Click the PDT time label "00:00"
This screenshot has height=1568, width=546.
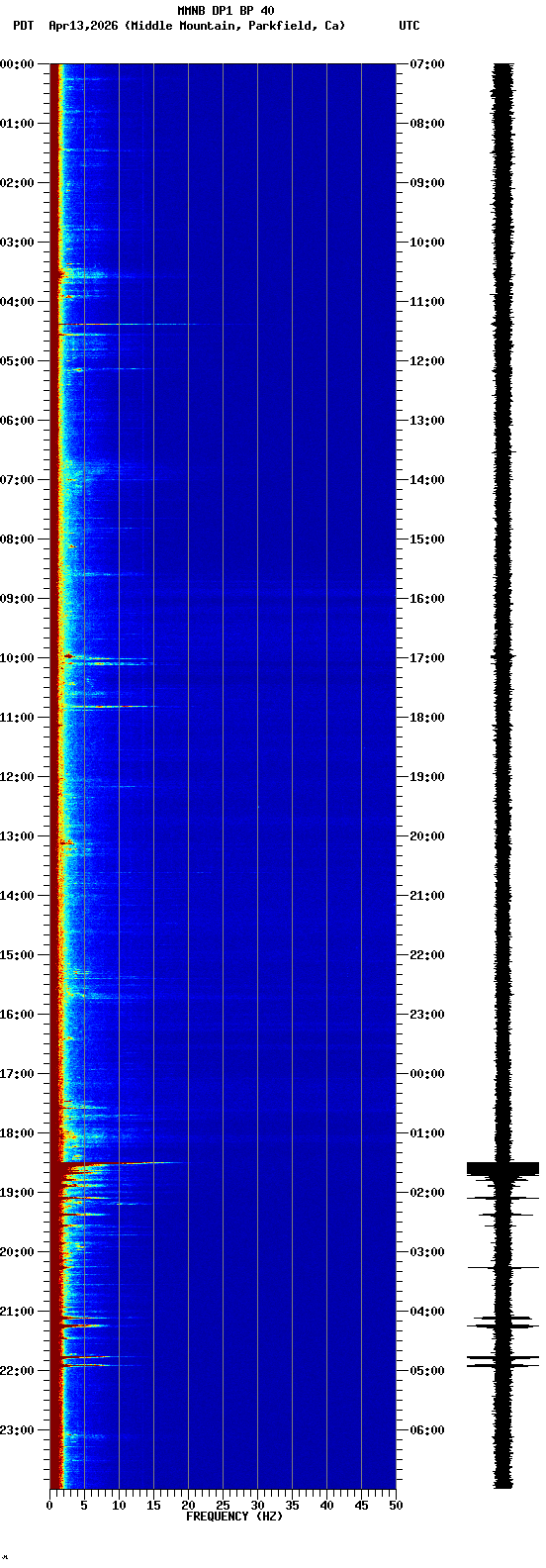17,64
